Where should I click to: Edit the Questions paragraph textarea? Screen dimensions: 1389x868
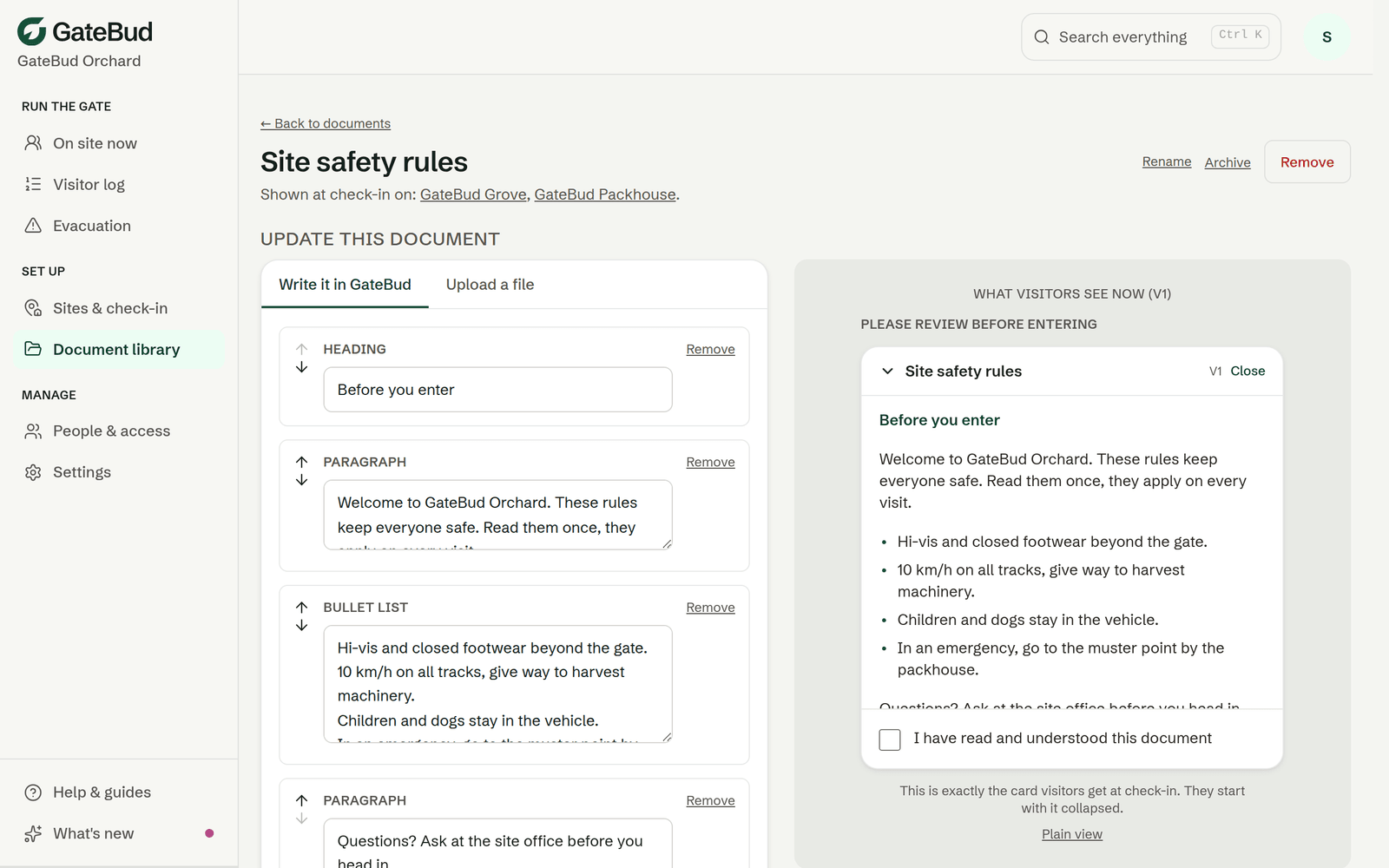[x=497, y=843]
